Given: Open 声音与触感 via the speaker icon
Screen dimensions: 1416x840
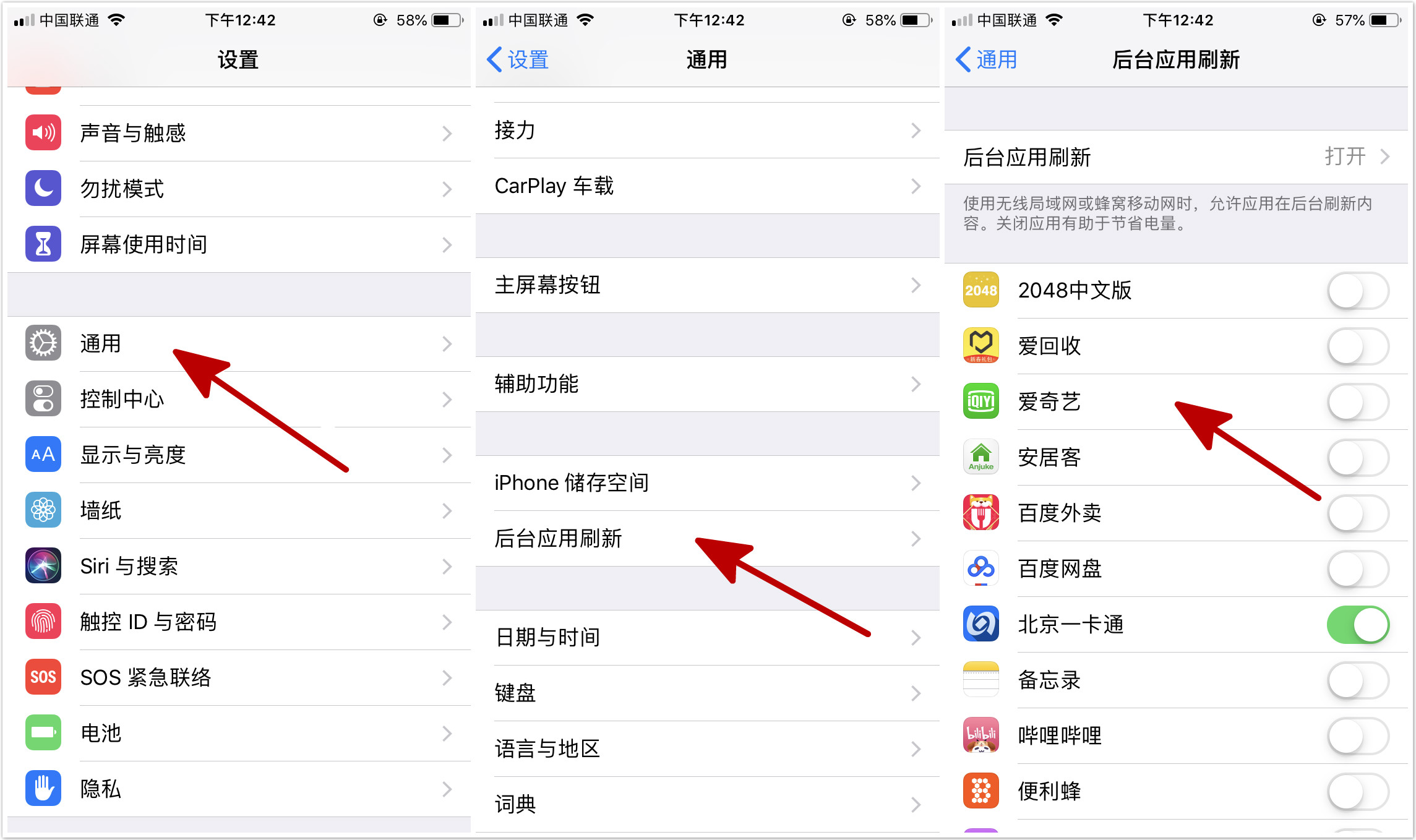Looking at the screenshot, I should pyautogui.click(x=43, y=132).
